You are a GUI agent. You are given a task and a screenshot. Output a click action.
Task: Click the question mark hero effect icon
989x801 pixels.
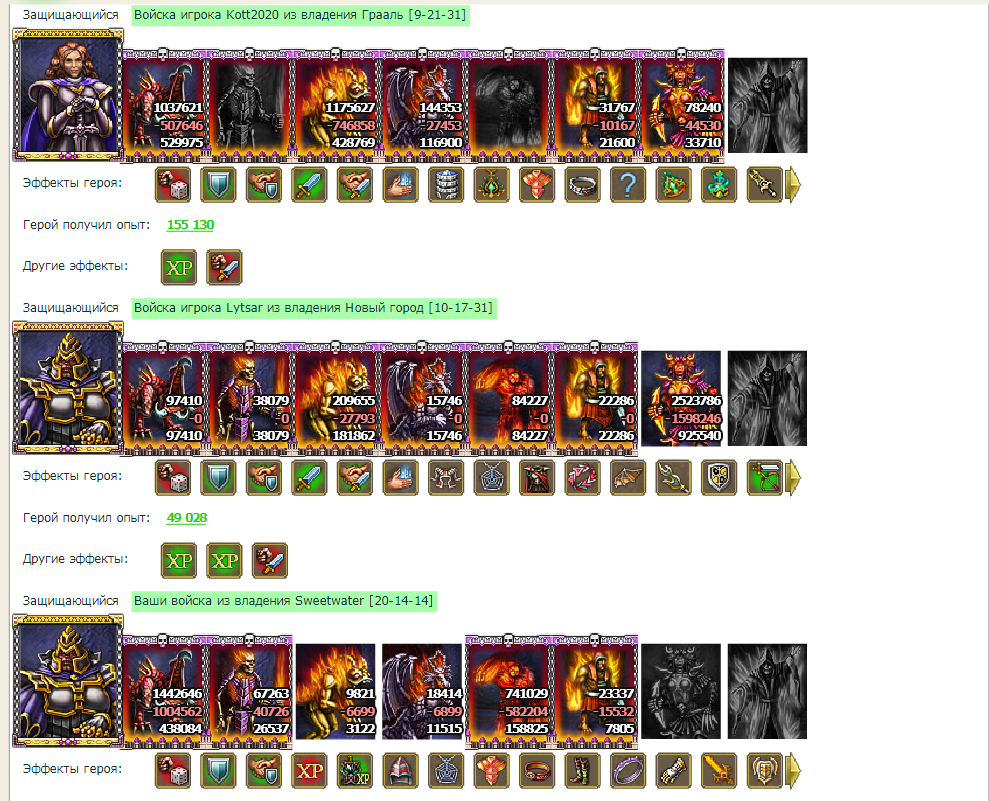(x=628, y=185)
